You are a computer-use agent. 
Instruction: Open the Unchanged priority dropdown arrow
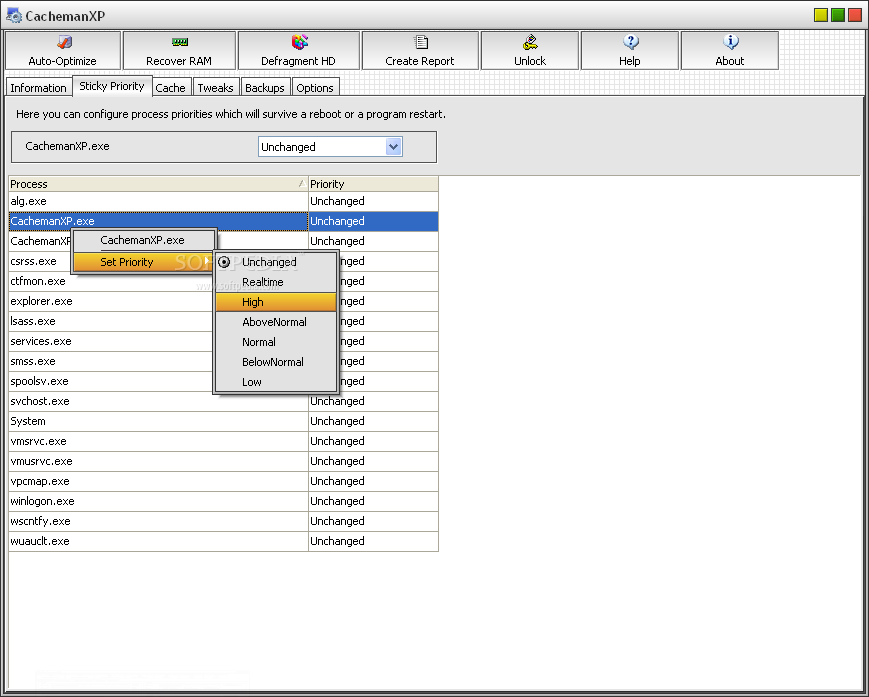coord(393,147)
